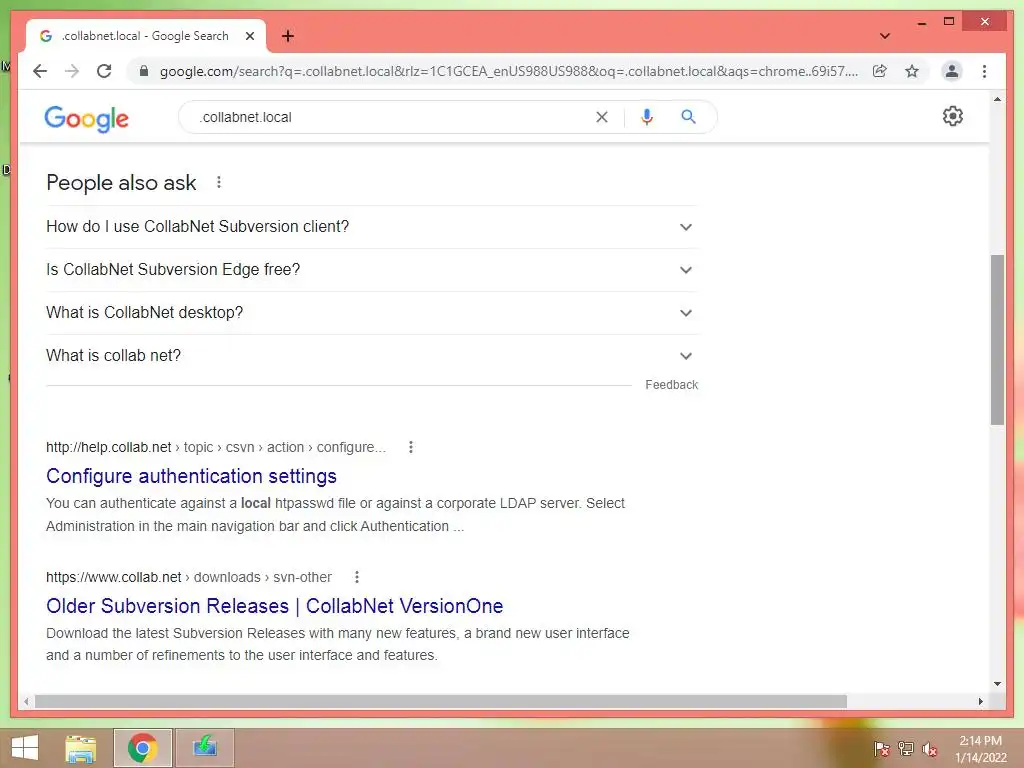Click the horizontal scrollbar thumb
This screenshot has width=1024, height=768.
point(441,701)
